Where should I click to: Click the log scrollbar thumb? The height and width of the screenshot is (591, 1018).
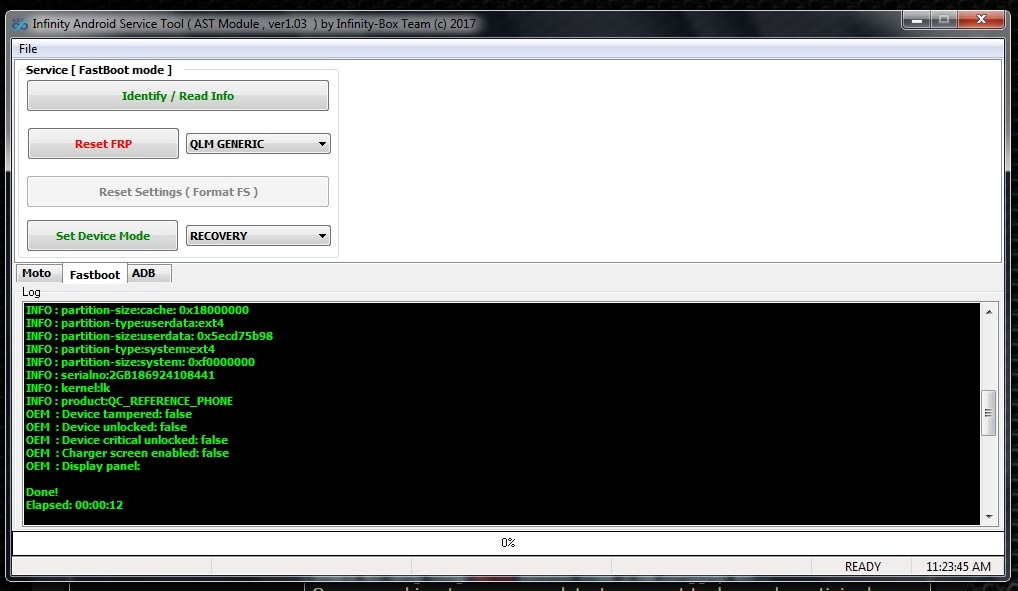click(989, 413)
